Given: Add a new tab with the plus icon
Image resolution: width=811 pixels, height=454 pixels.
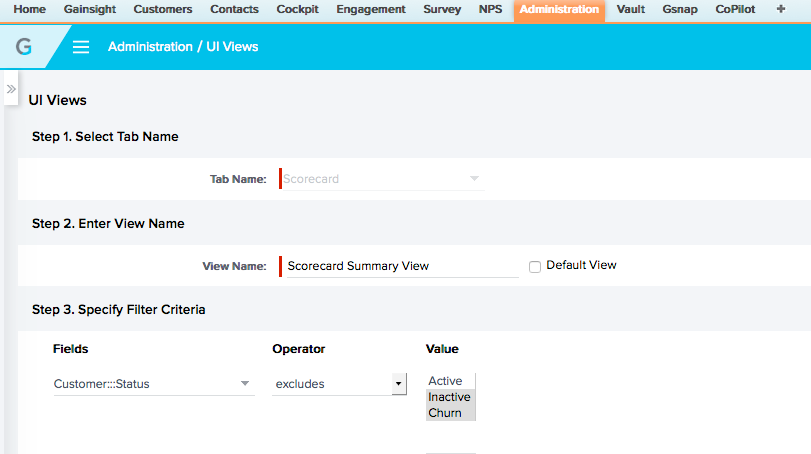Looking at the screenshot, I should 781,9.
